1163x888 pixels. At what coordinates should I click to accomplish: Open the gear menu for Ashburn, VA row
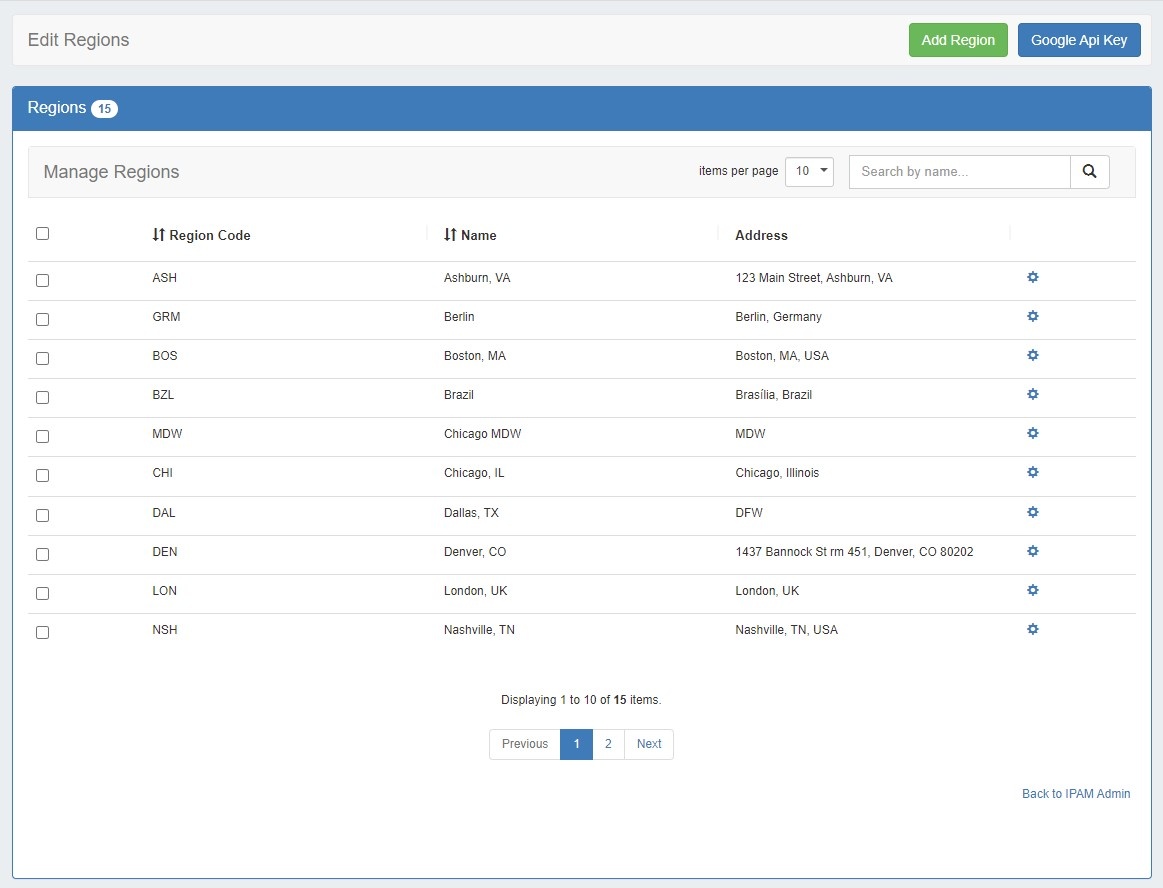[x=1033, y=277]
